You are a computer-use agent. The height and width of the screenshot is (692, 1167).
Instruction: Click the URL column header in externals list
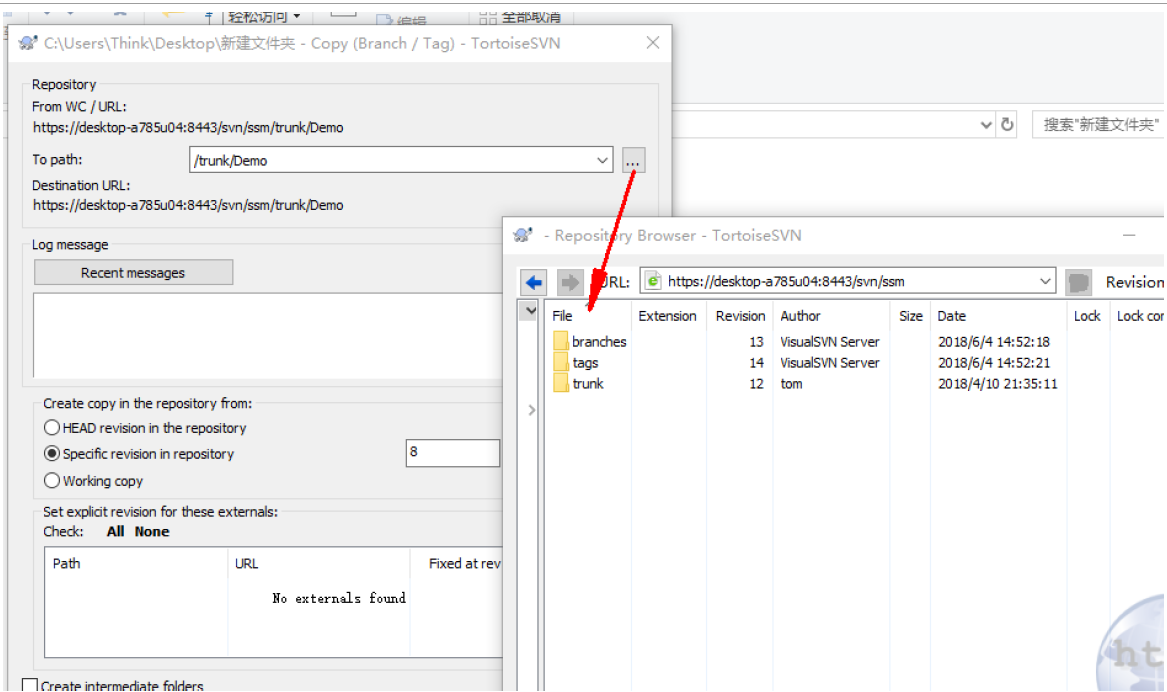point(319,563)
